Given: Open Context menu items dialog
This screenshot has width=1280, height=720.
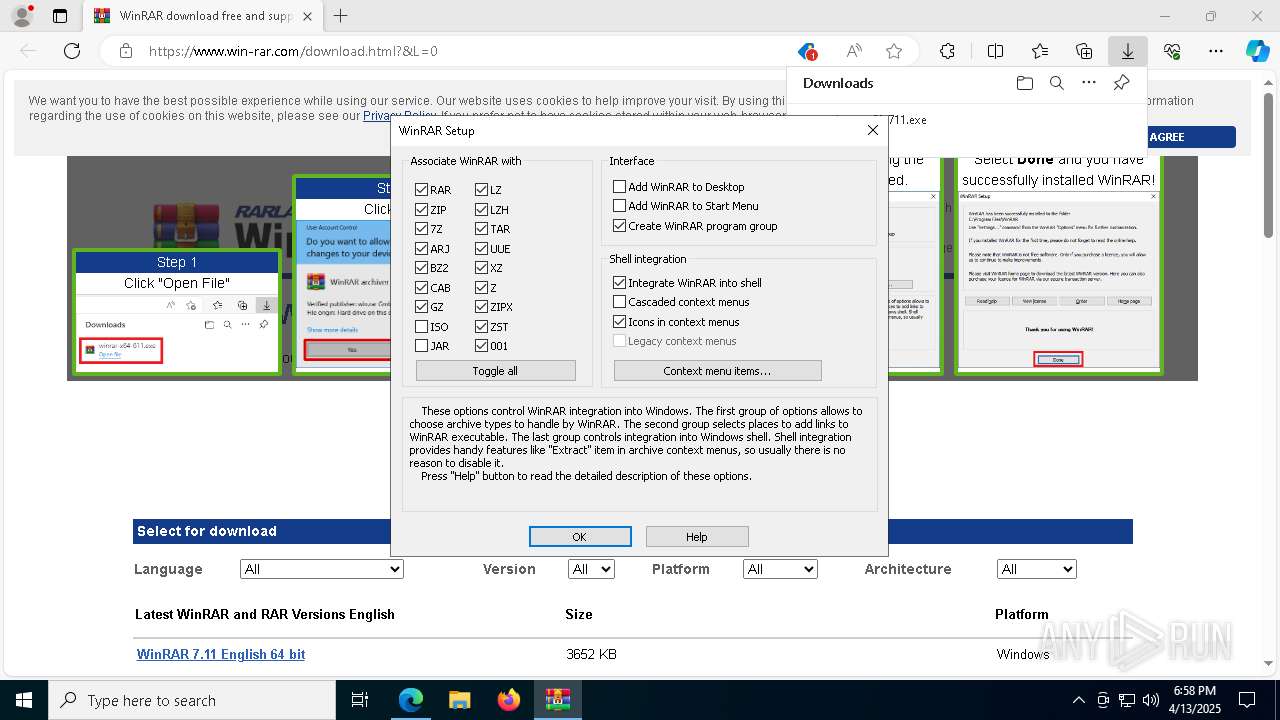Looking at the screenshot, I should click(717, 371).
